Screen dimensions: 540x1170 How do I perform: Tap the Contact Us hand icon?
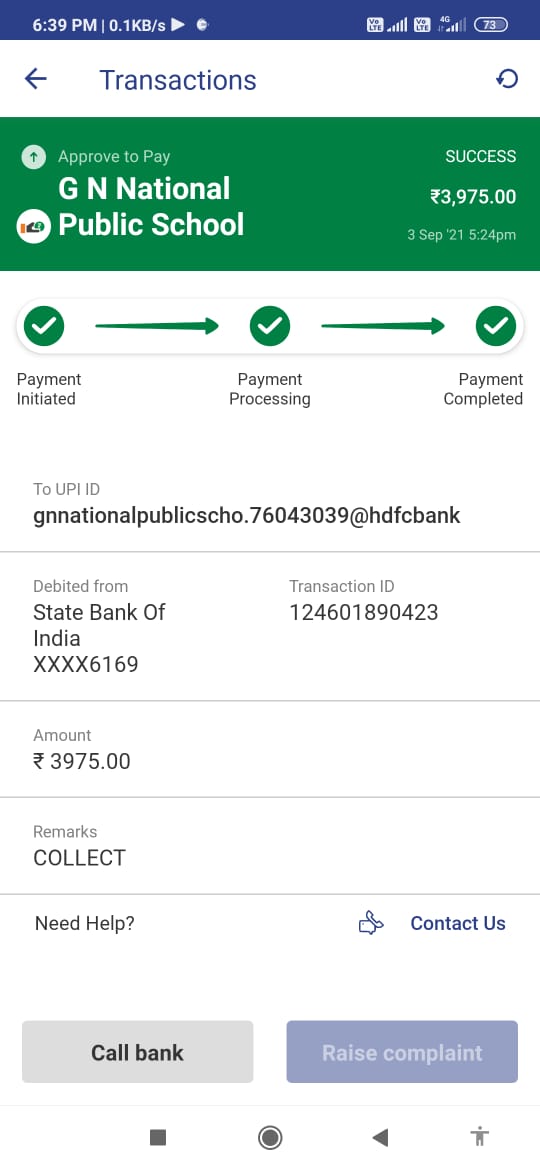coord(371,923)
